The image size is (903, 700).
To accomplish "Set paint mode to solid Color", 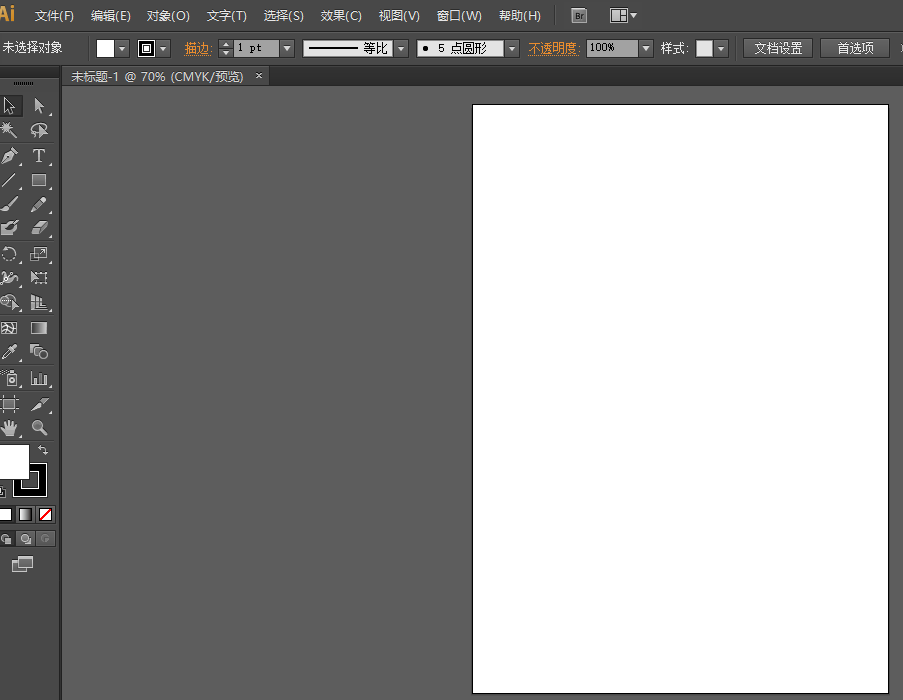I will click(x=5, y=515).
